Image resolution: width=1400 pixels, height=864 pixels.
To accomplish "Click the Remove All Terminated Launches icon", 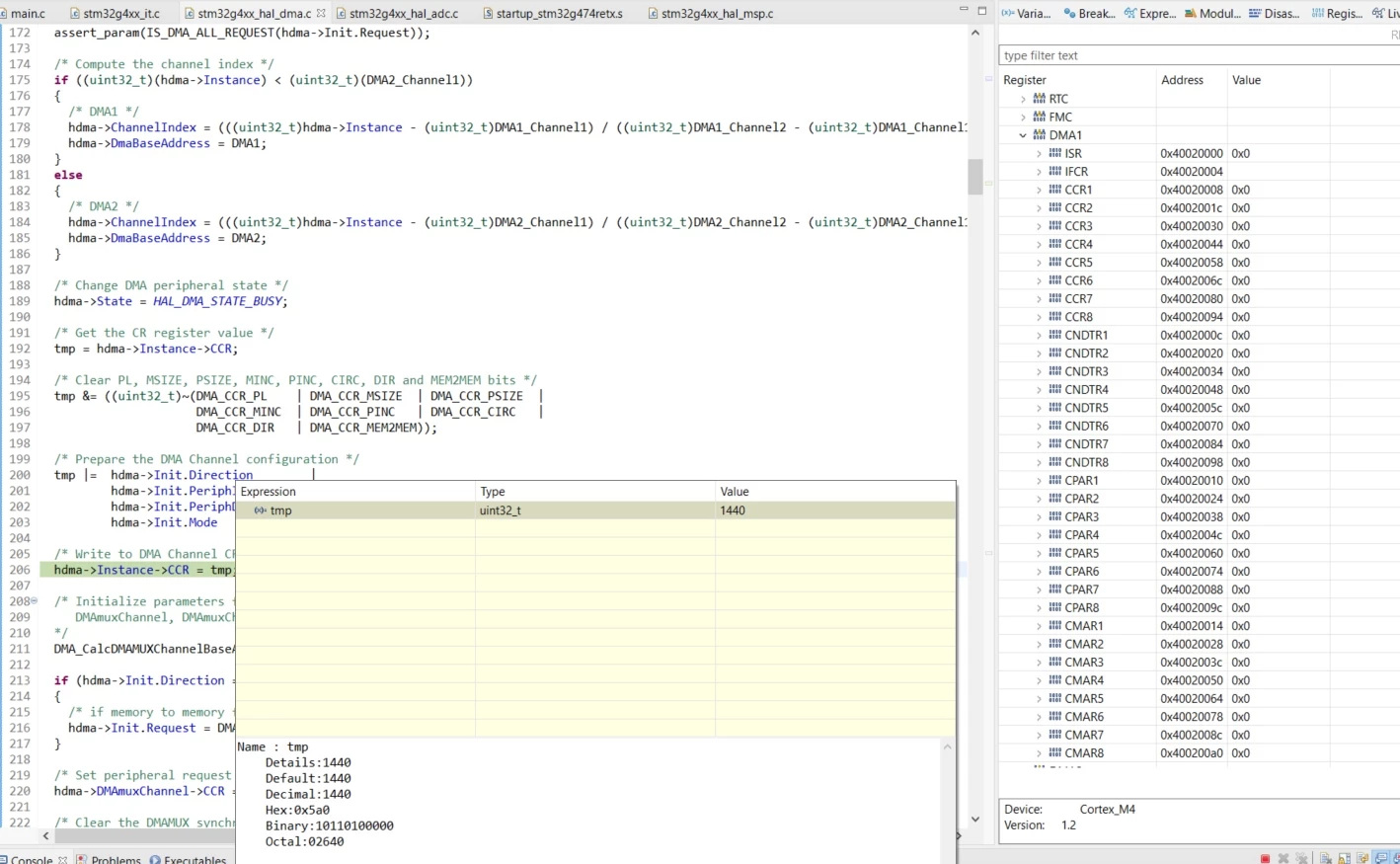I will 1302,858.
